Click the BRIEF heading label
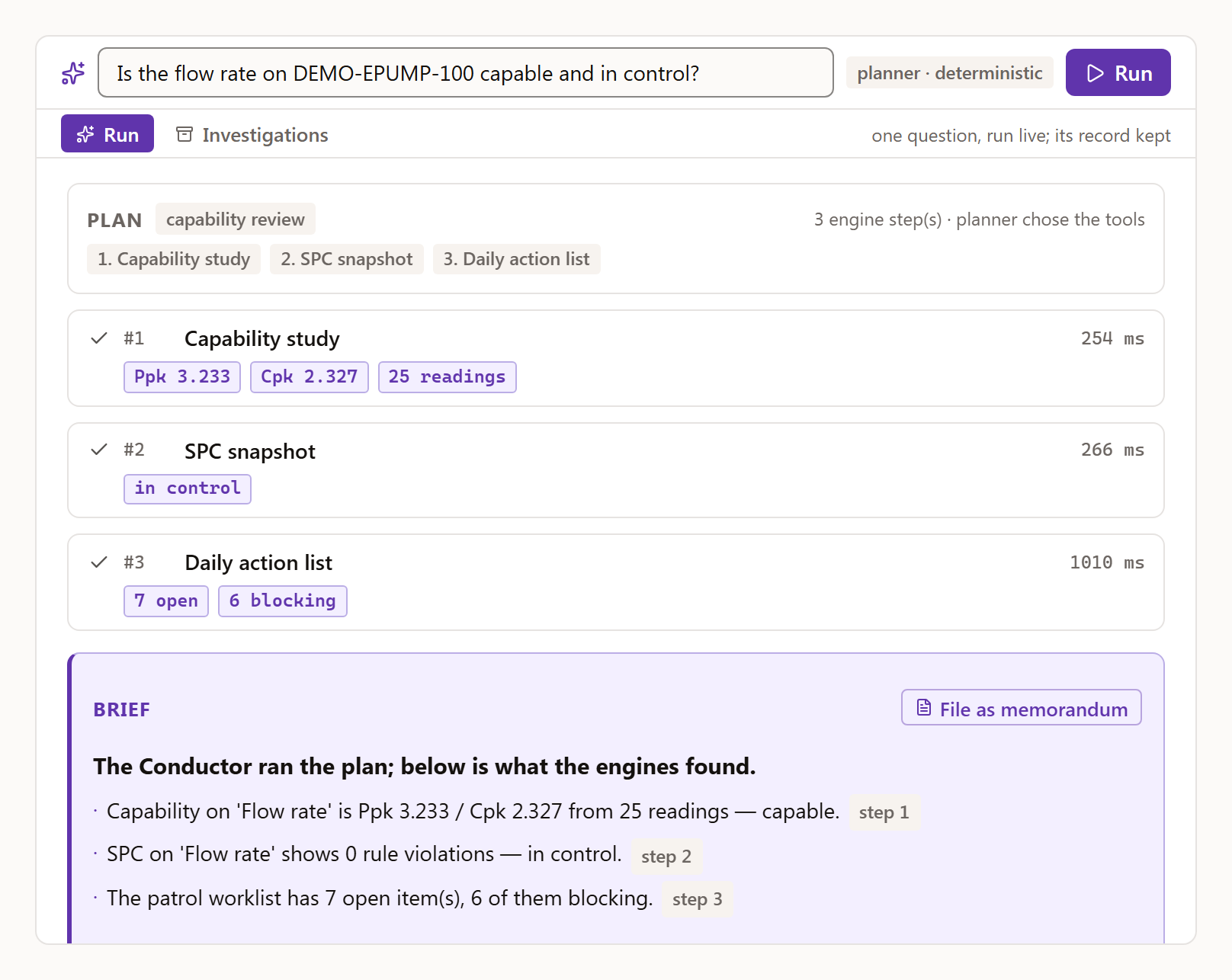This screenshot has height=980, width=1232. pyautogui.click(x=121, y=709)
